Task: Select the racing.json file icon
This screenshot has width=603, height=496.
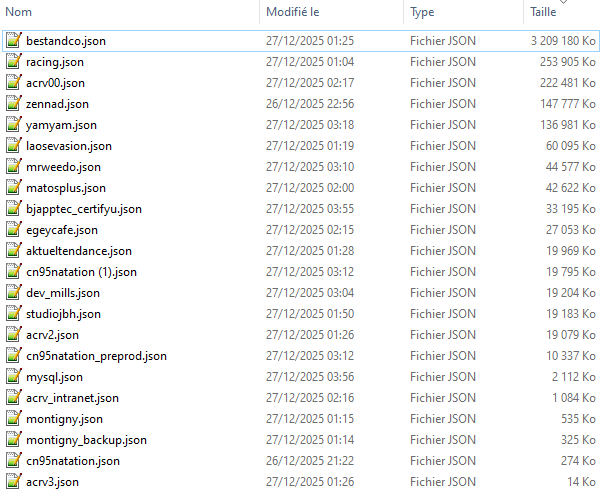Action: point(13,62)
